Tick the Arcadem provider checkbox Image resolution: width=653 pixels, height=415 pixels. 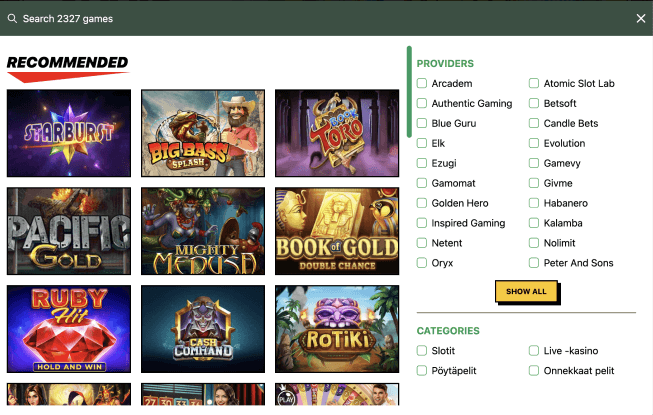422,83
